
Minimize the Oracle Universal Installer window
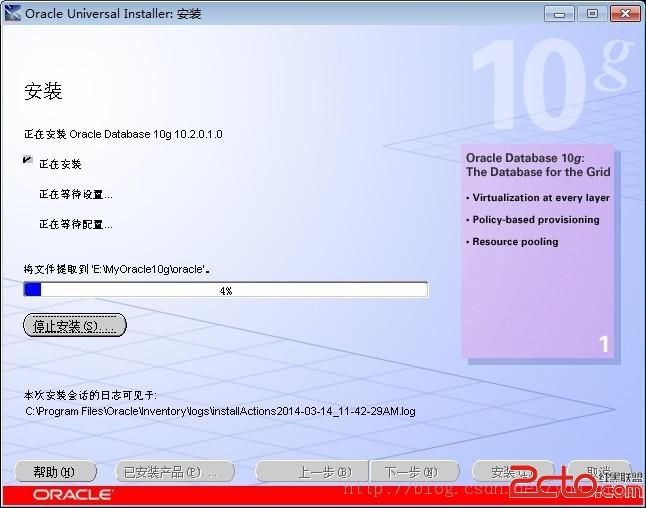pyautogui.click(x=559, y=14)
